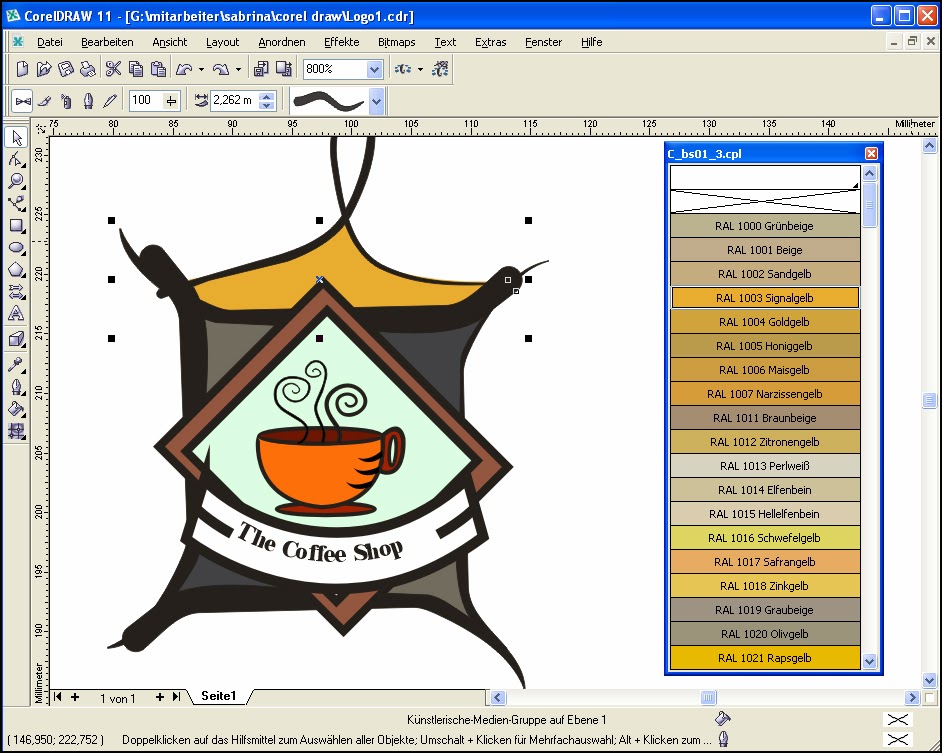Screen dimensions: 942x753
Task: Select the Text tool
Action: (15, 315)
